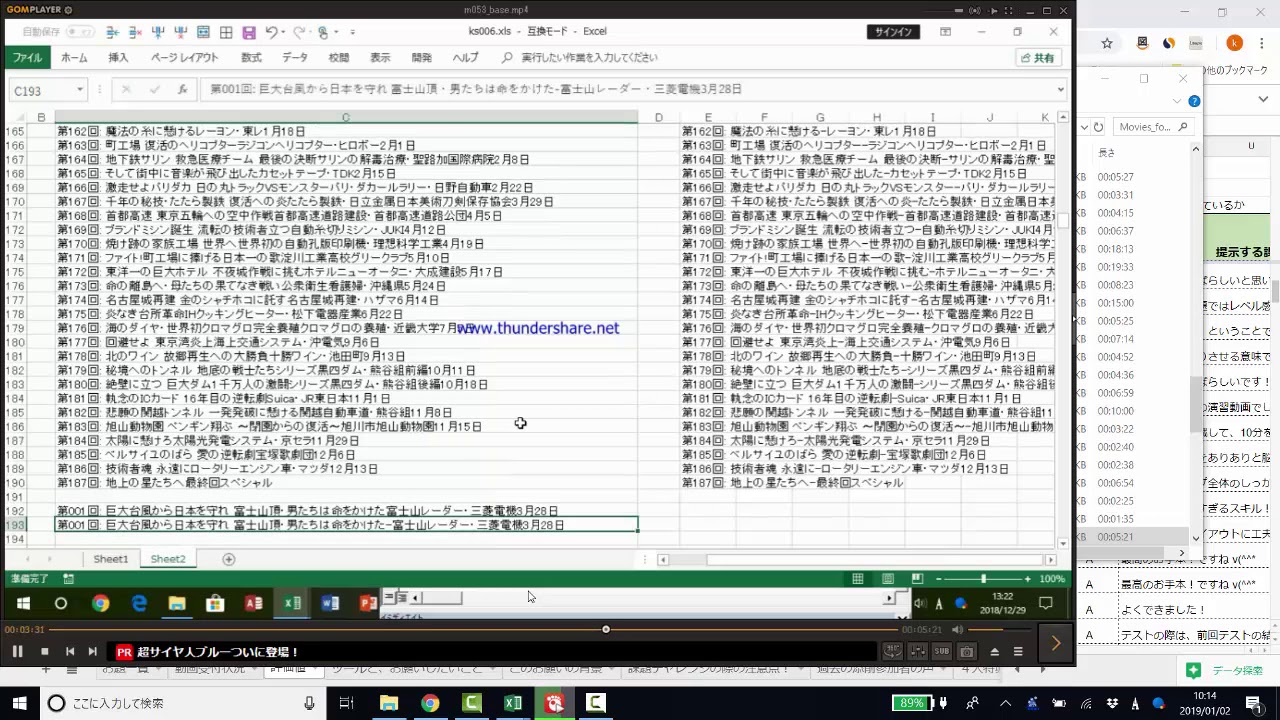Click the Undo arrow in Excel toolbar
The image size is (1280, 720).
pos(271,32)
